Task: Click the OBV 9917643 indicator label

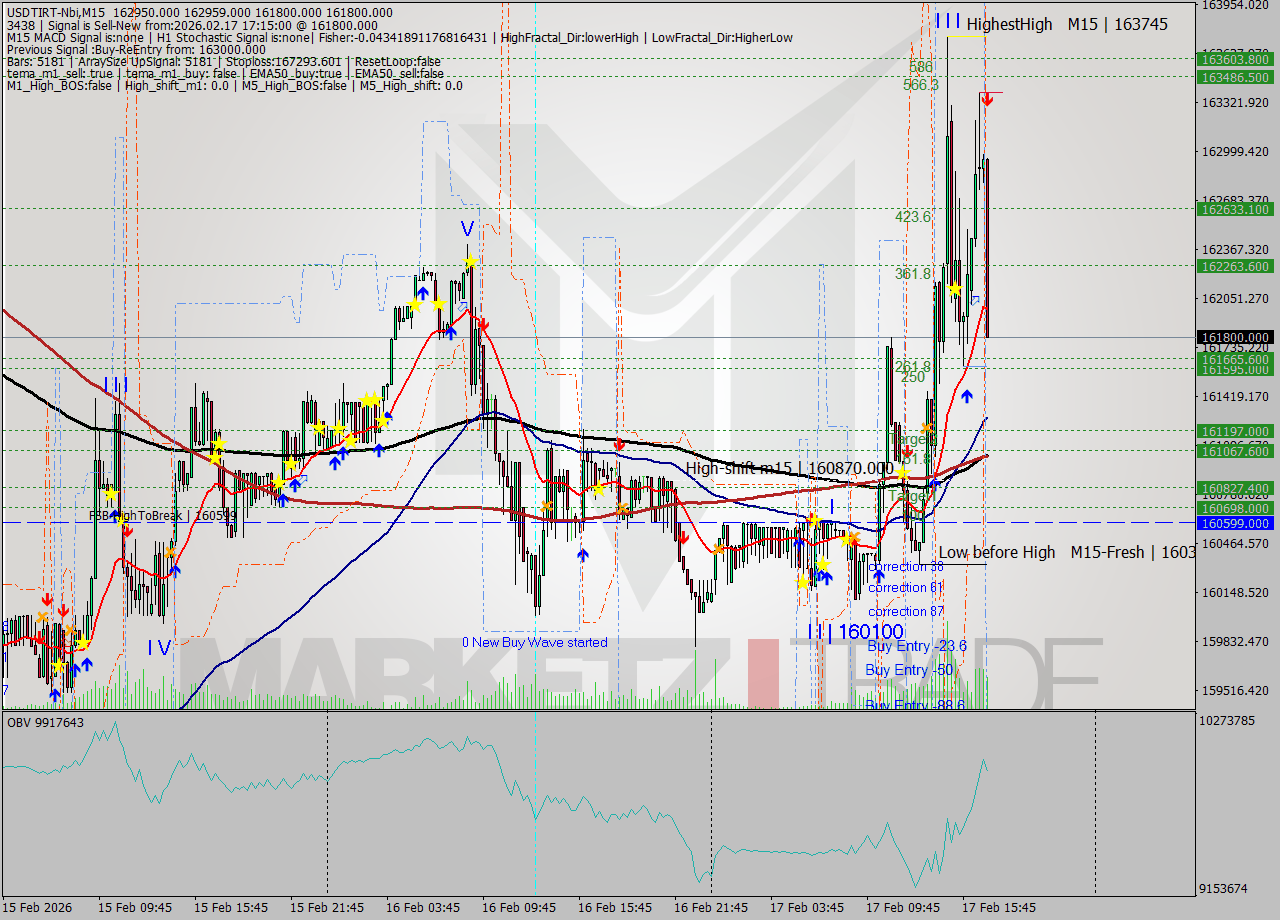Action: 43,721
